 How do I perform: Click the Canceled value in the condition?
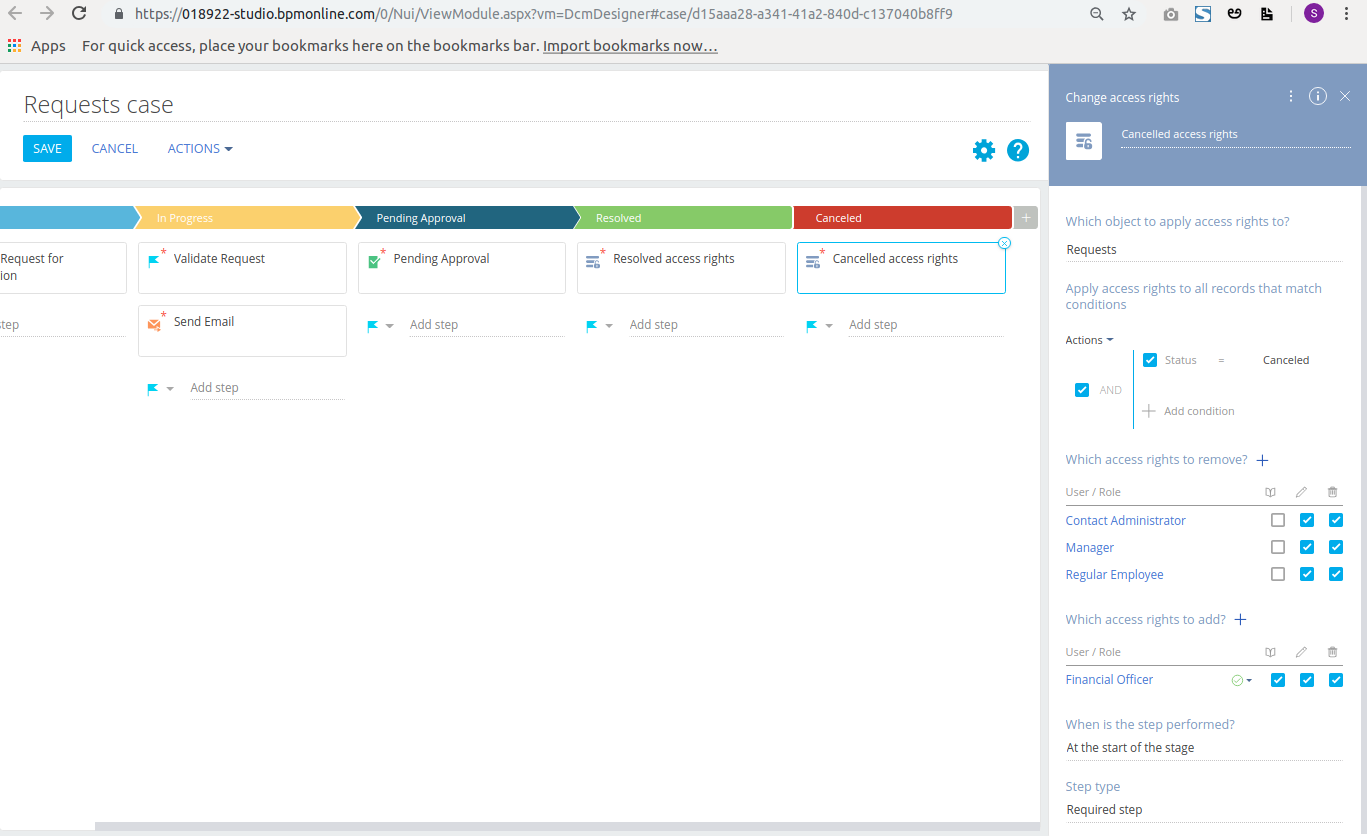[x=1286, y=360]
